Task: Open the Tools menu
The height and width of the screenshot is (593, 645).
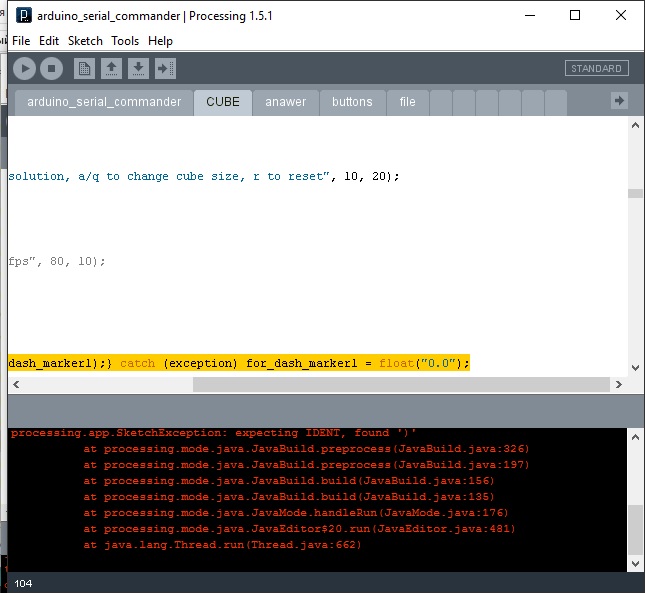Action: (x=125, y=41)
